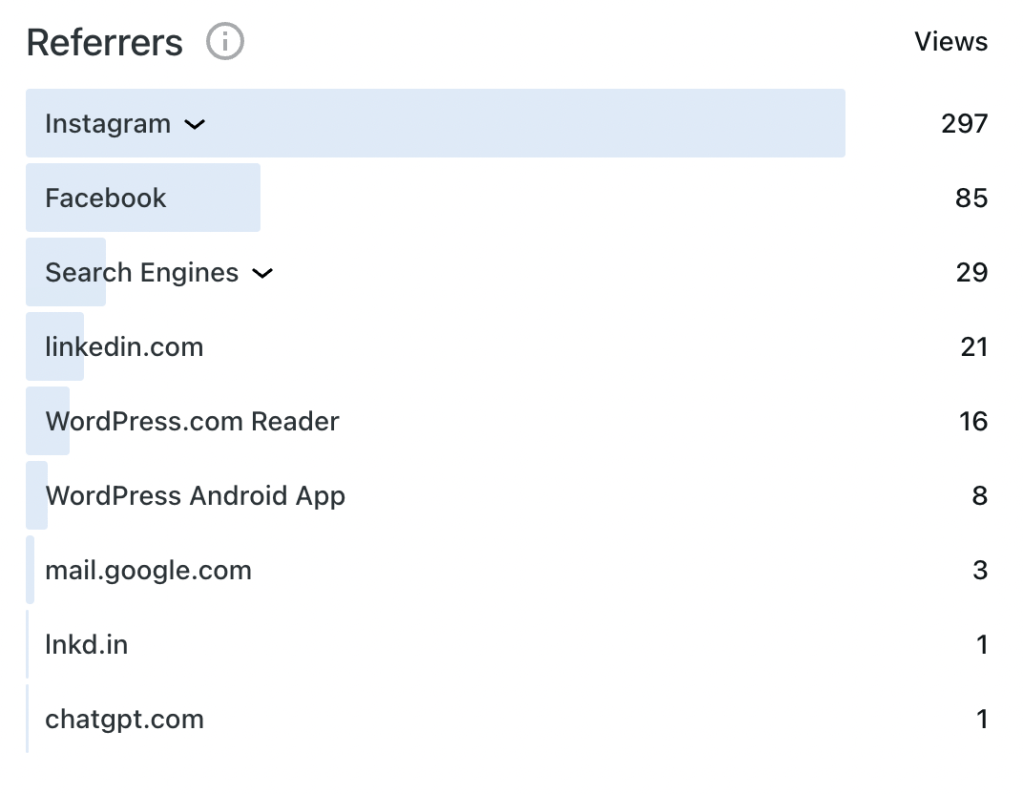Click the Referrers info icon
This screenshot has height=794, width=1023.
pyautogui.click(x=225, y=42)
